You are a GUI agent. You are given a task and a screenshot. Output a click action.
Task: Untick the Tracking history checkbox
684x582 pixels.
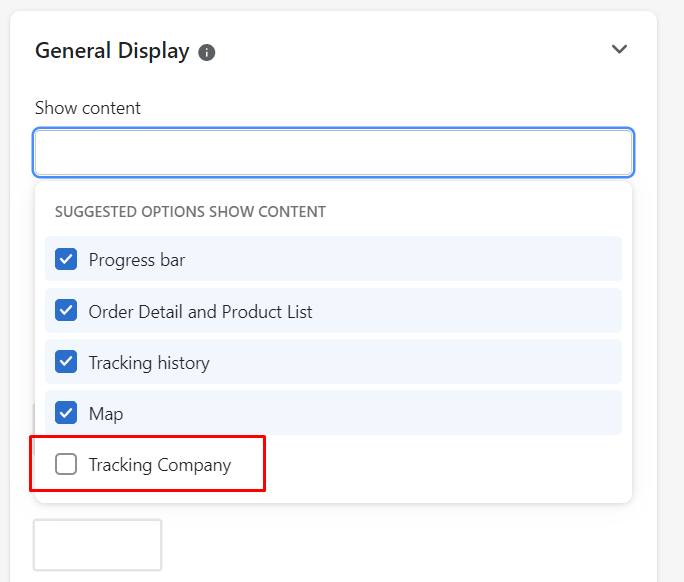[66, 362]
